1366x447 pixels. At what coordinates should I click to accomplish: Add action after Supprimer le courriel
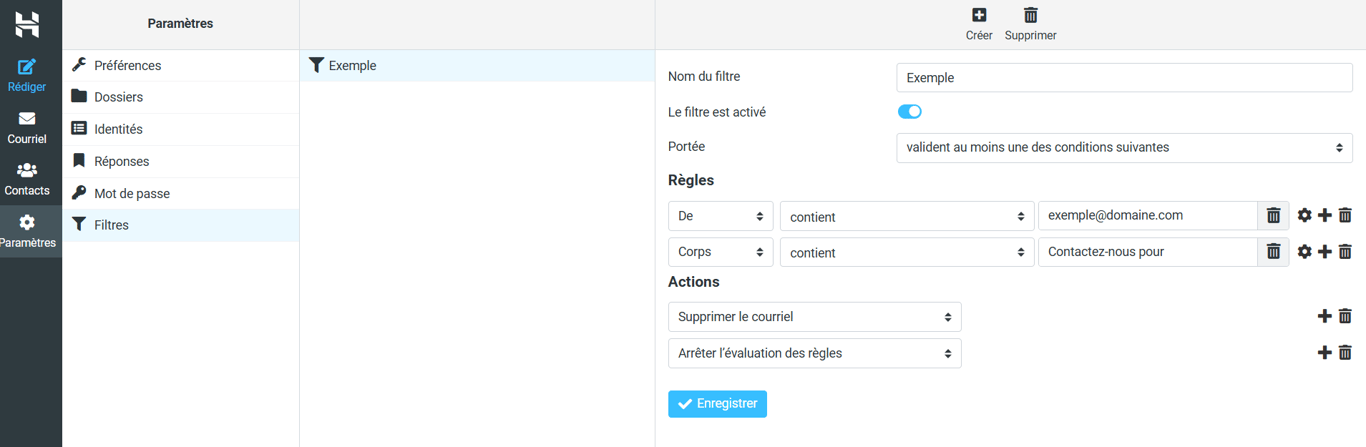click(1325, 317)
